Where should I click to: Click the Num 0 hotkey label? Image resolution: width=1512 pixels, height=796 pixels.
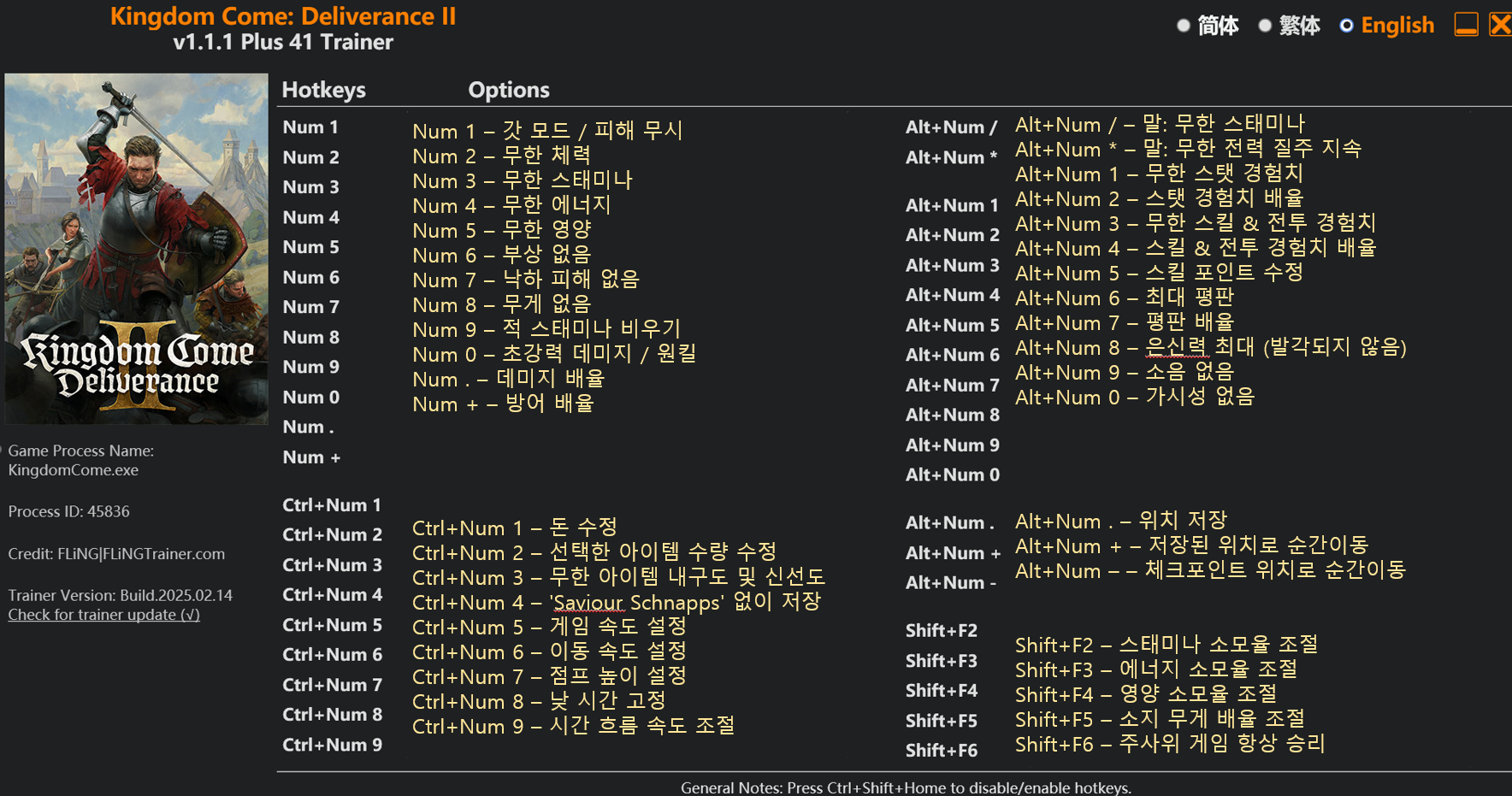(x=310, y=397)
